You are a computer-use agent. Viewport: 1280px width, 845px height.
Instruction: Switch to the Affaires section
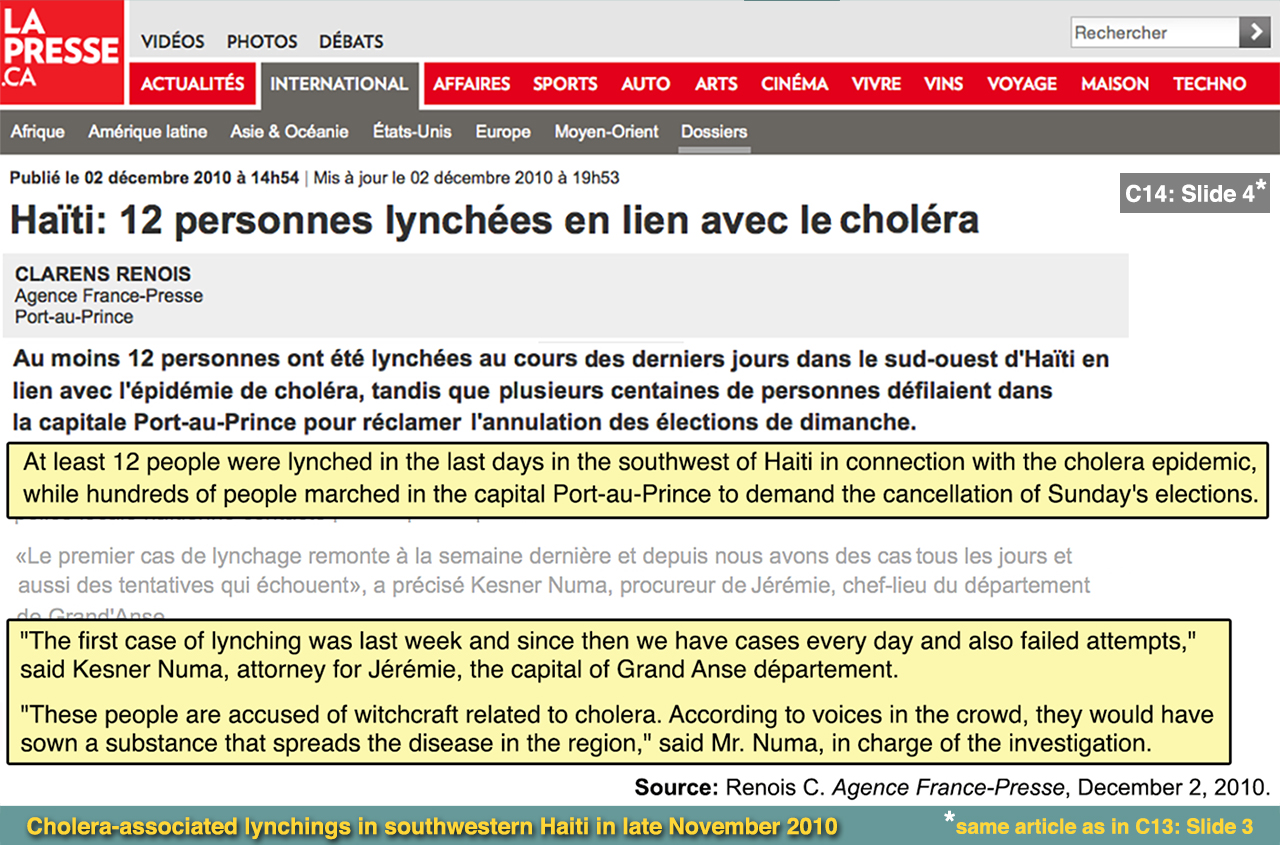(x=471, y=84)
